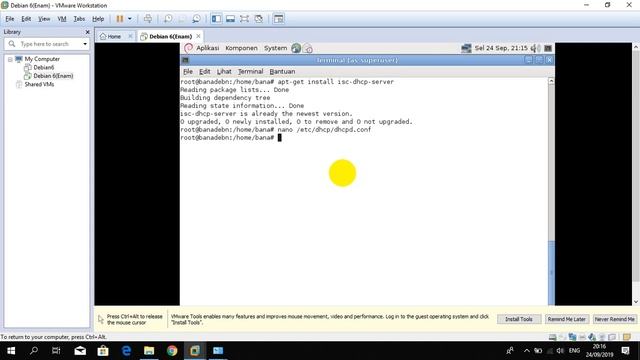Open the VMware Edit menu
Viewport: 640px width, 360px height.
26,19
